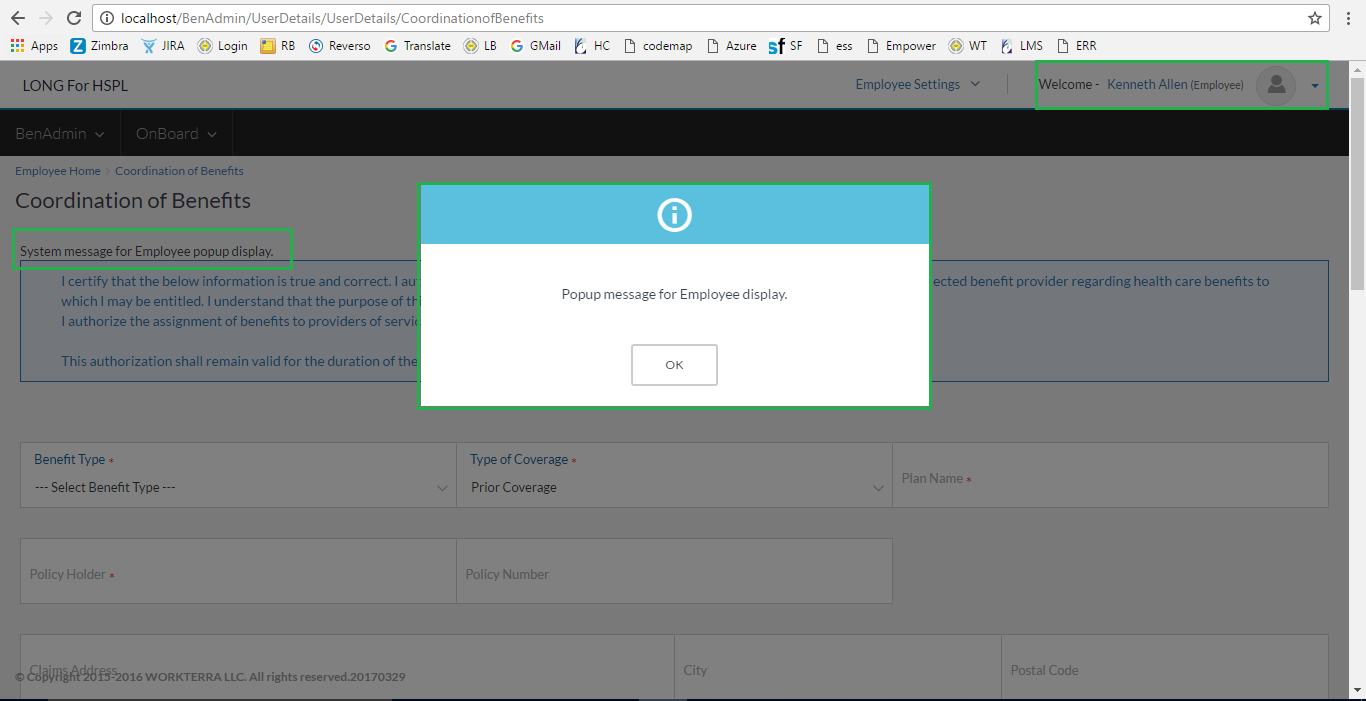The image size is (1366, 701).
Task: Expand the Employee Settings dropdown
Action: [x=917, y=85]
